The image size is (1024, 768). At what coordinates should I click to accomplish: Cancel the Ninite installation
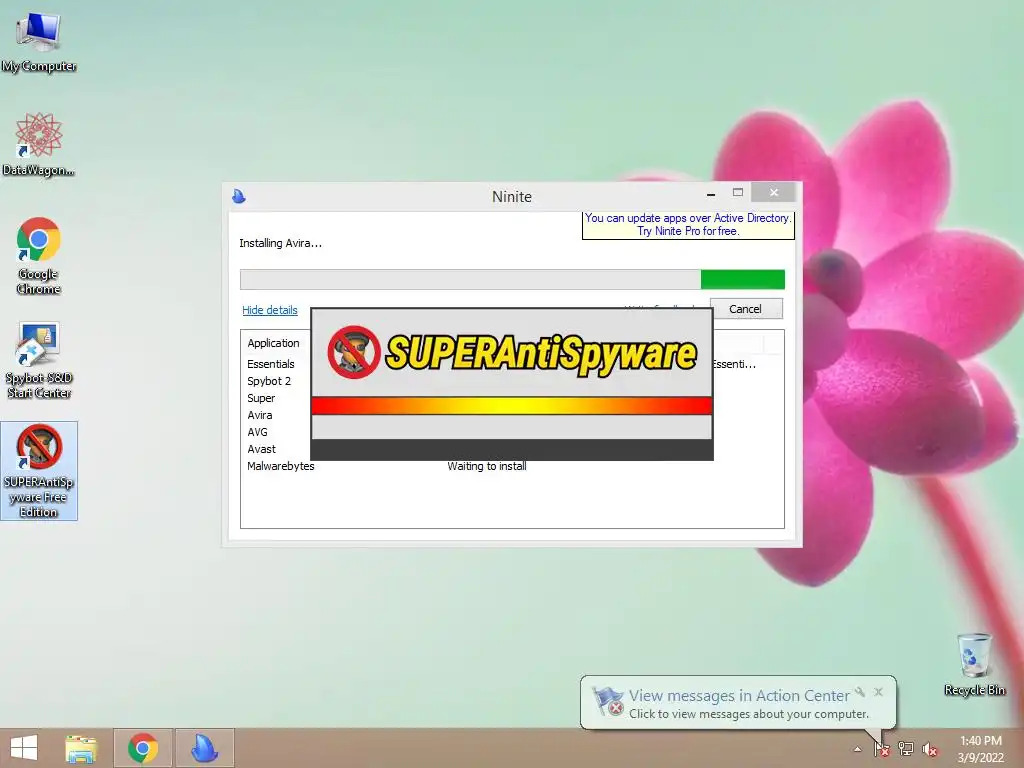(746, 309)
